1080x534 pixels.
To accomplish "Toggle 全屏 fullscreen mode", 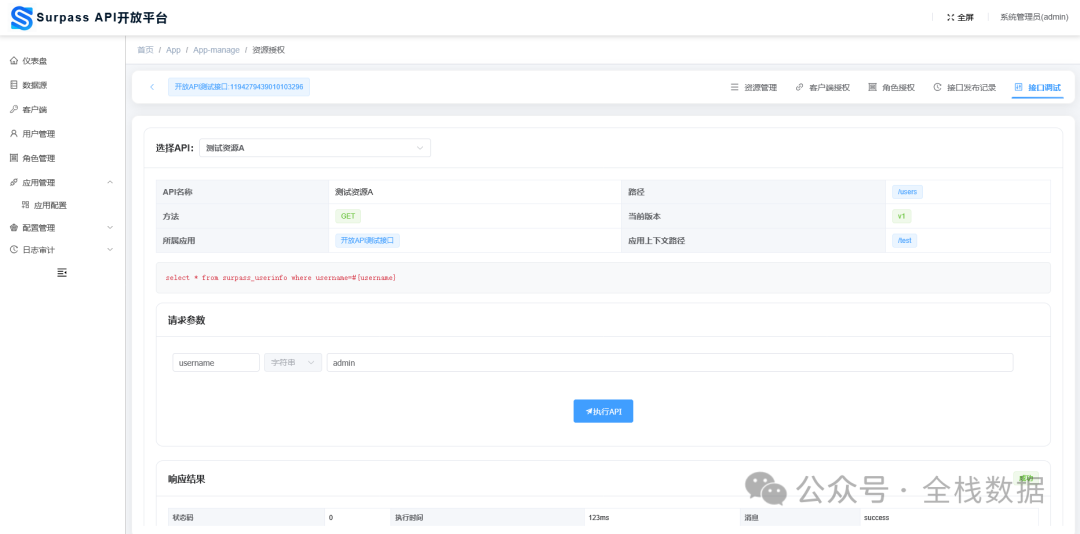I will (x=960, y=17).
